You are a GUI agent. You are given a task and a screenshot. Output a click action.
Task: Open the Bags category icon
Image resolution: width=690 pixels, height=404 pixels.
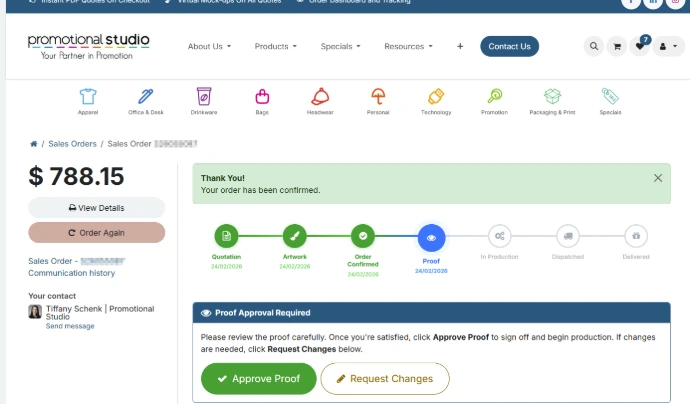[x=262, y=98]
